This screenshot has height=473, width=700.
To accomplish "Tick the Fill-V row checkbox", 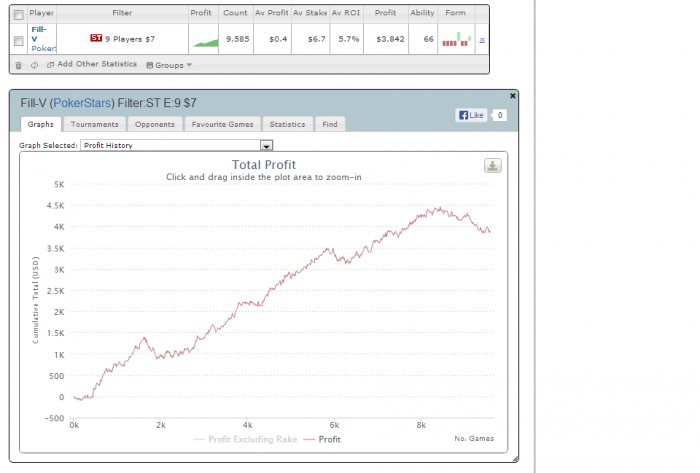I will [x=18, y=41].
